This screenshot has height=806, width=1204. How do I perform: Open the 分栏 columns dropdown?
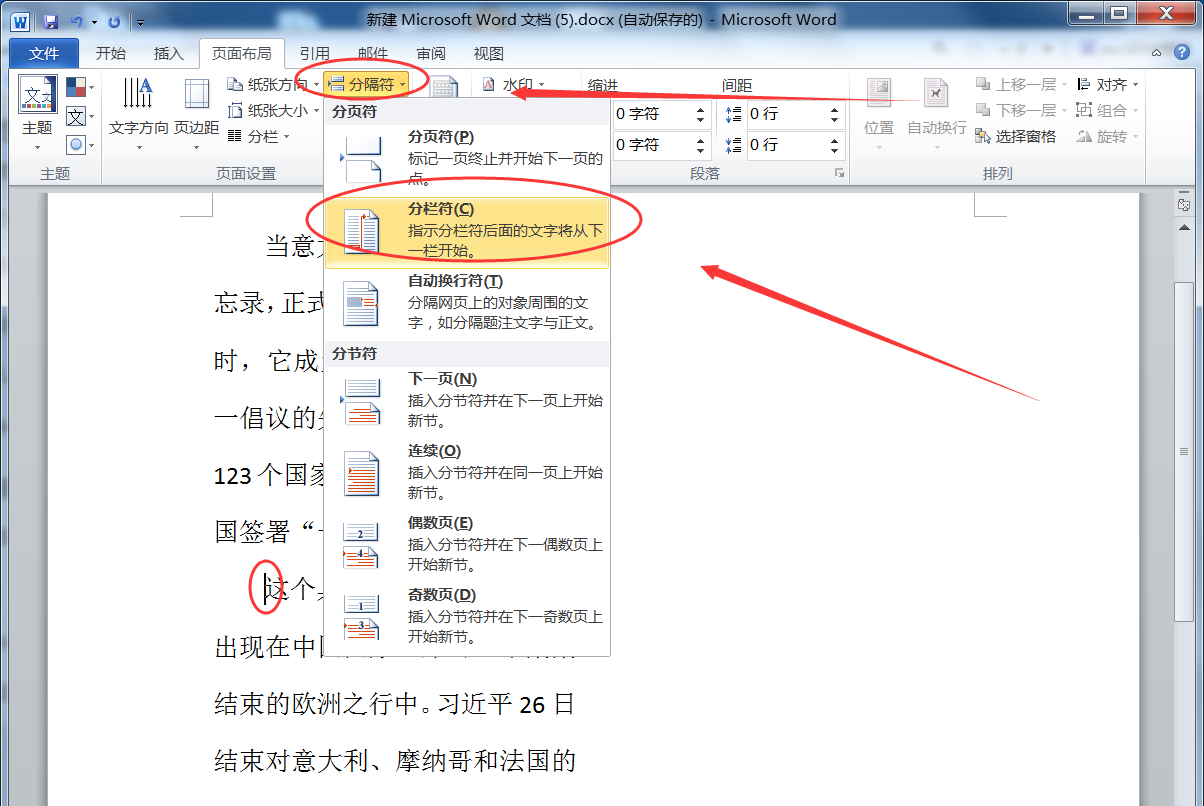coord(258,137)
